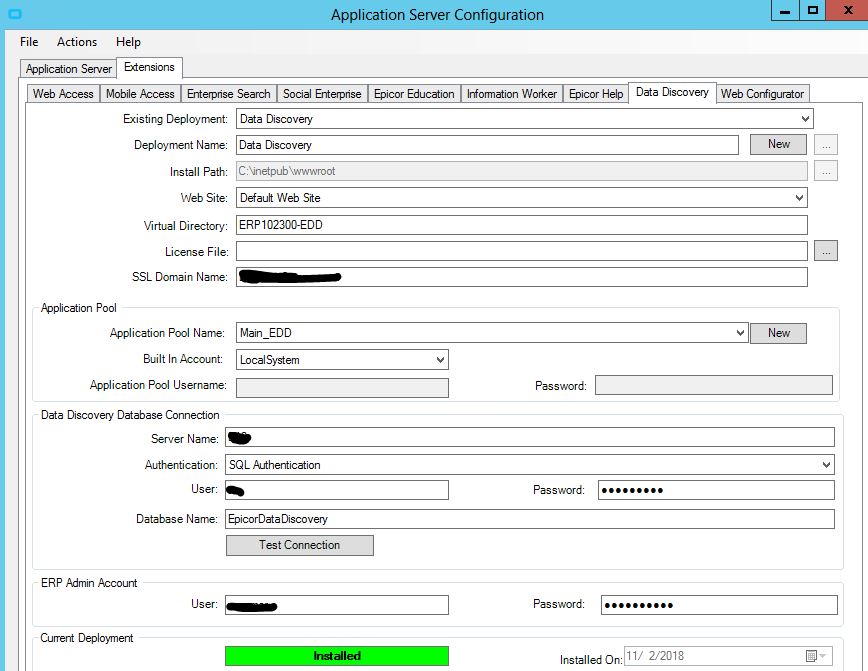The width and height of the screenshot is (868, 671).
Task: Browse for License File with ellipsis button
Action: pyautogui.click(x=825, y=251)
